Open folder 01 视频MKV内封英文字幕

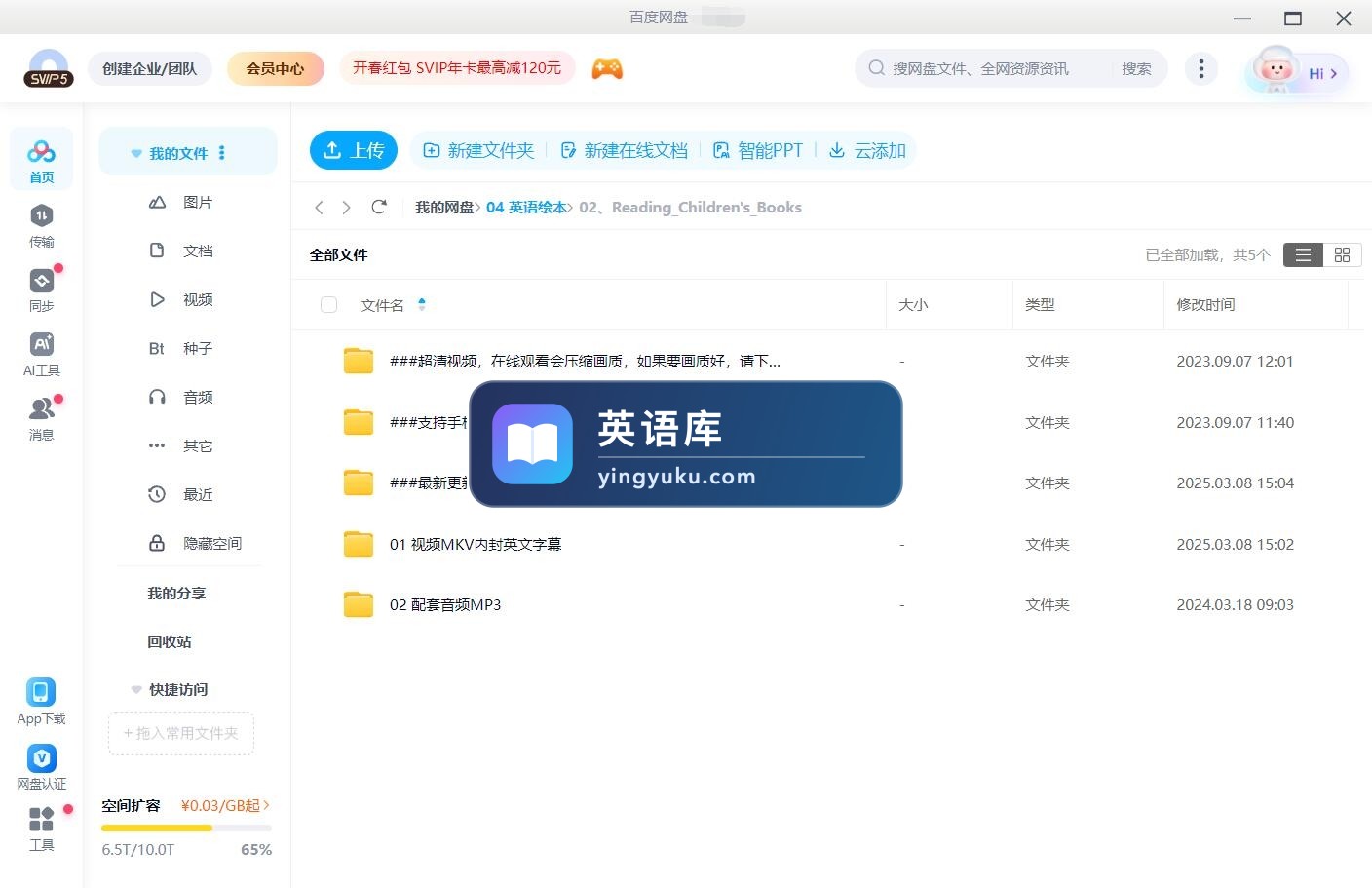pyautogui.click(x=476, y=544)
